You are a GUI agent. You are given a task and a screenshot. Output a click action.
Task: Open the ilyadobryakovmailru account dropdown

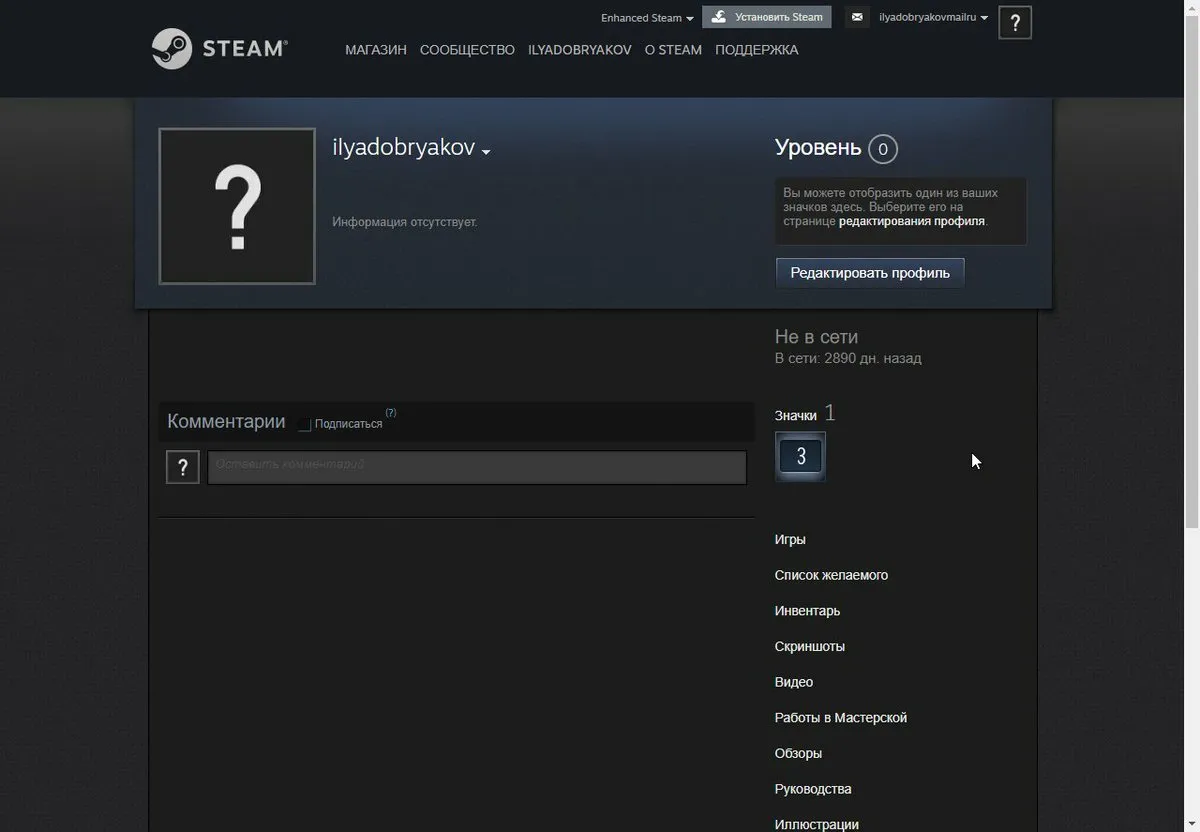pos(932,18)
